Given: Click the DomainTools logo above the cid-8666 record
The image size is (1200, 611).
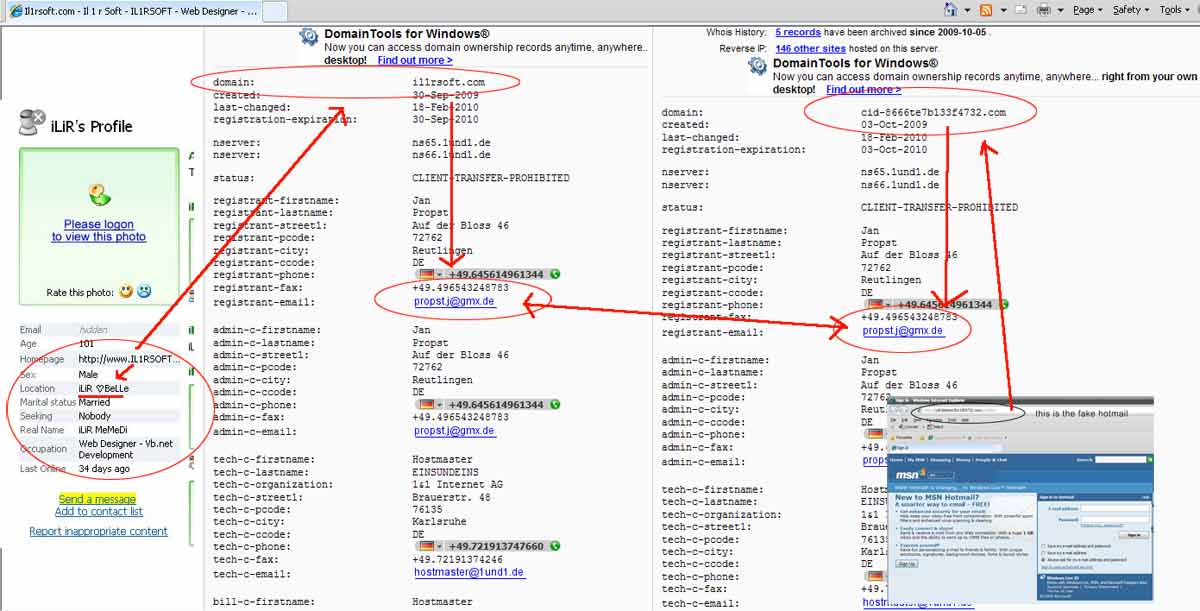Looking at the screenshot, I should click(757, 66).
